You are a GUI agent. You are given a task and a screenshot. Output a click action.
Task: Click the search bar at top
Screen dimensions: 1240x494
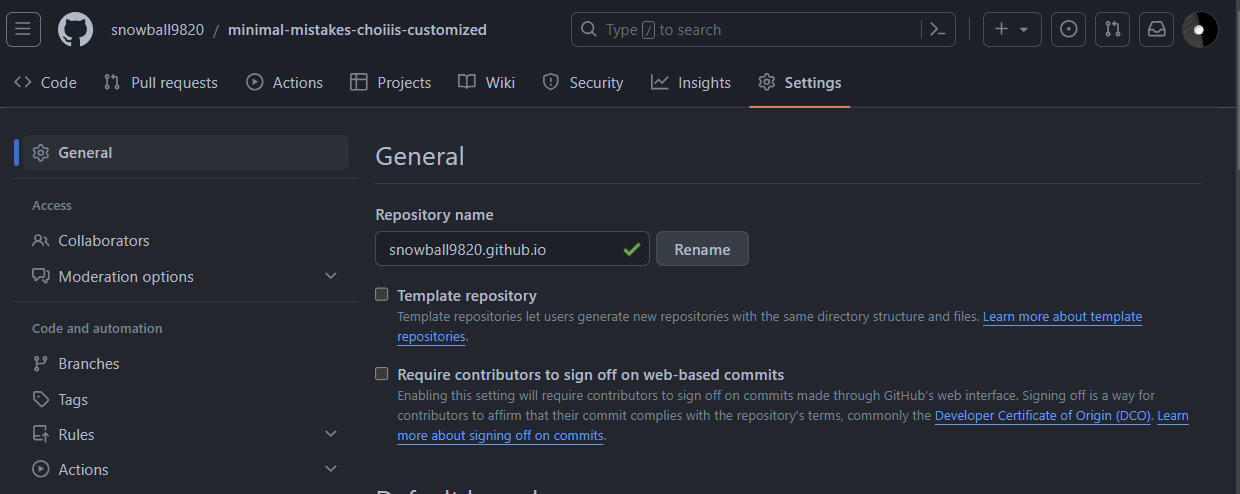(762, 29)
